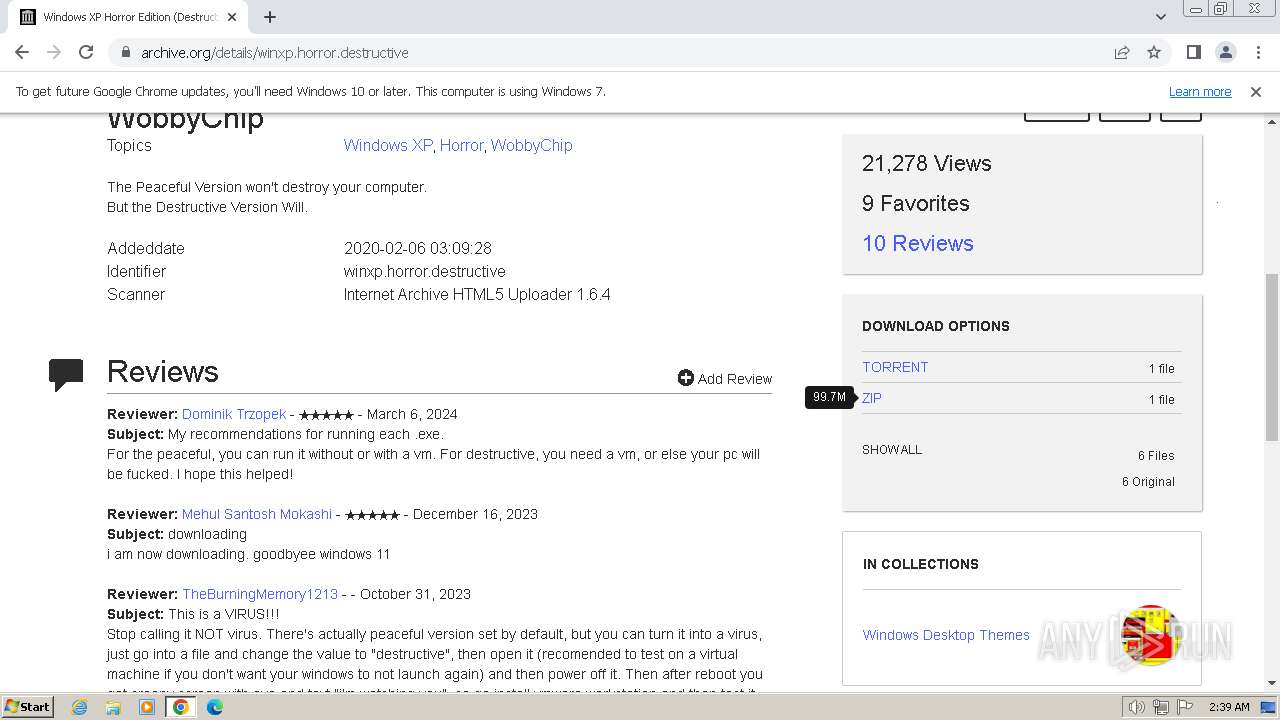The height and width of the screenshot is (720, 1280).
Task: Open the WobbyChip topic link
Action: point(531,145)
